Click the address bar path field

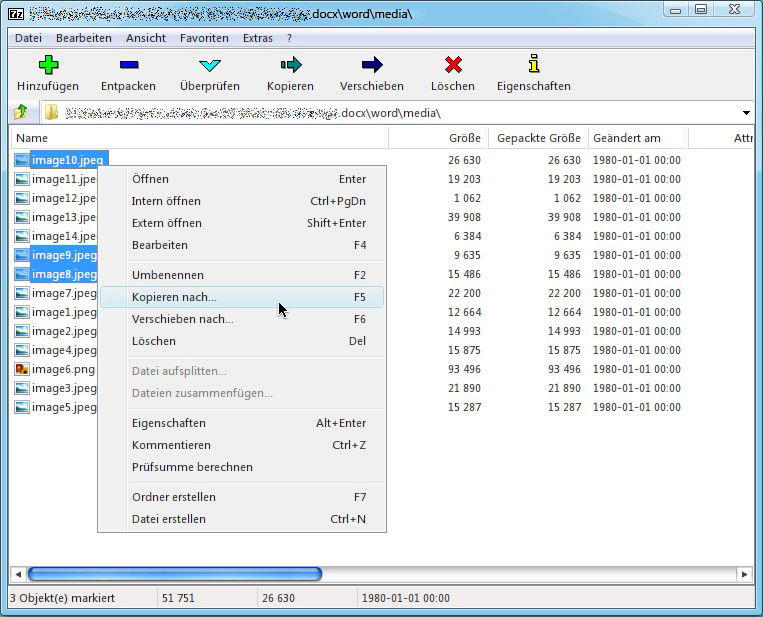[389, 113]
